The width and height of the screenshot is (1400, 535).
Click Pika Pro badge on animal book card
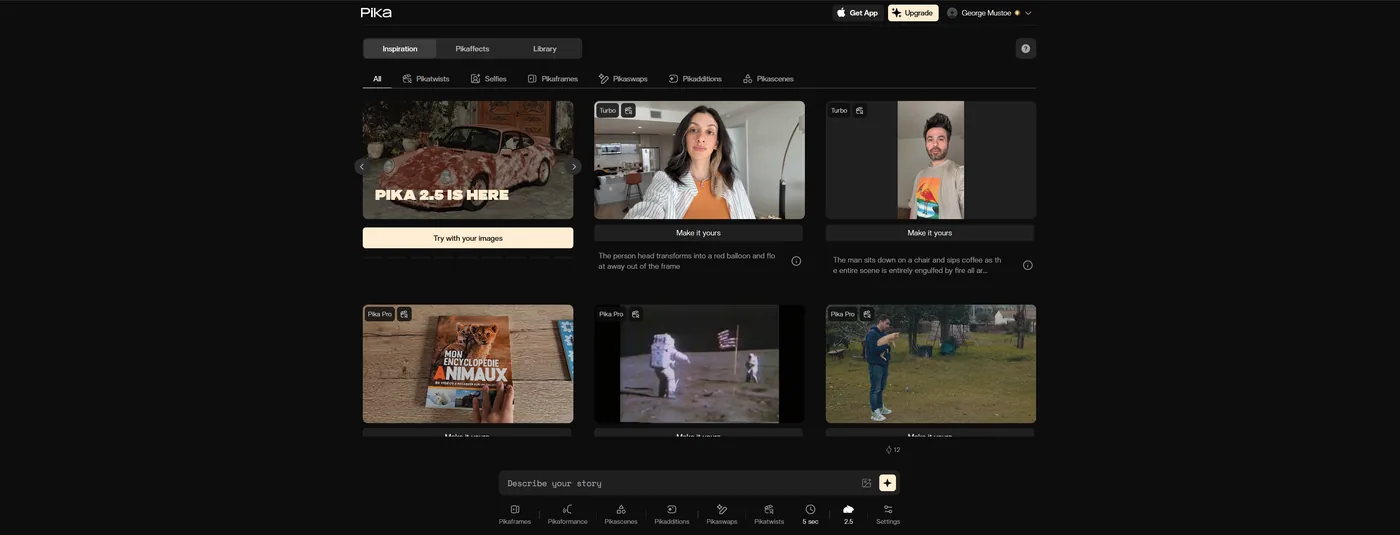pos(380,314)
